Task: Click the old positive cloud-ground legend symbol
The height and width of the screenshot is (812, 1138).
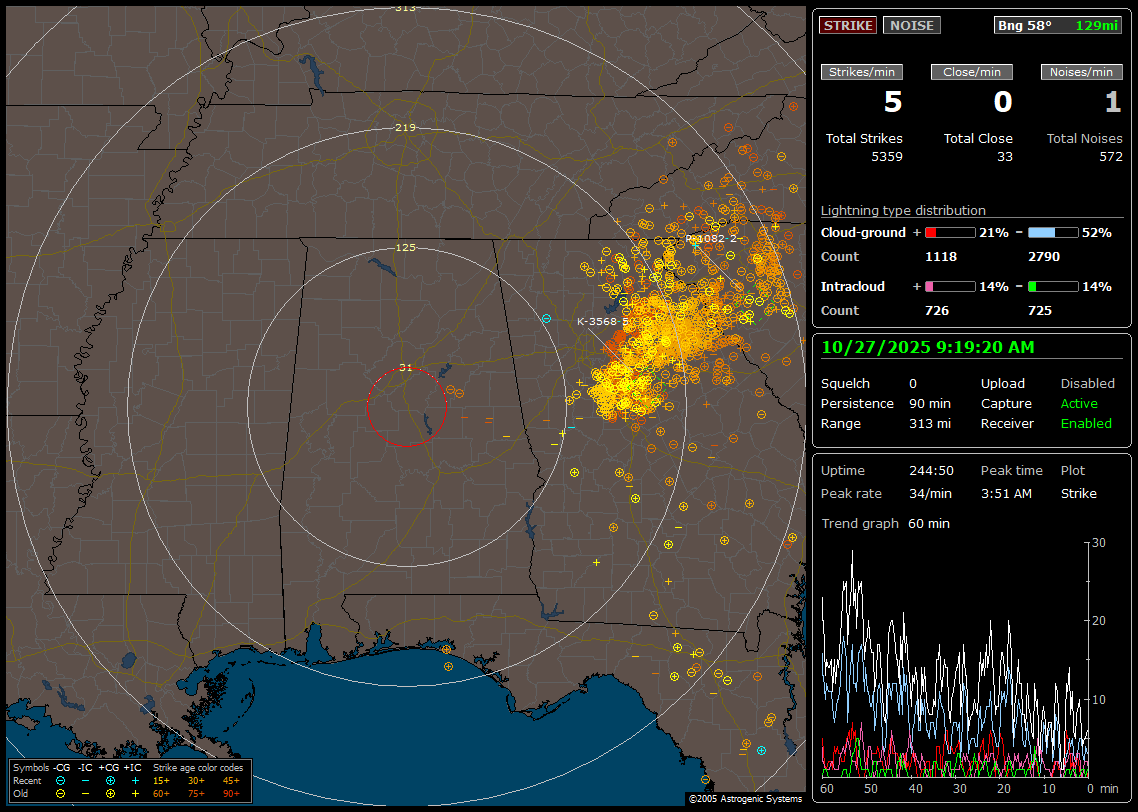Action: click(x=109, y=793)
